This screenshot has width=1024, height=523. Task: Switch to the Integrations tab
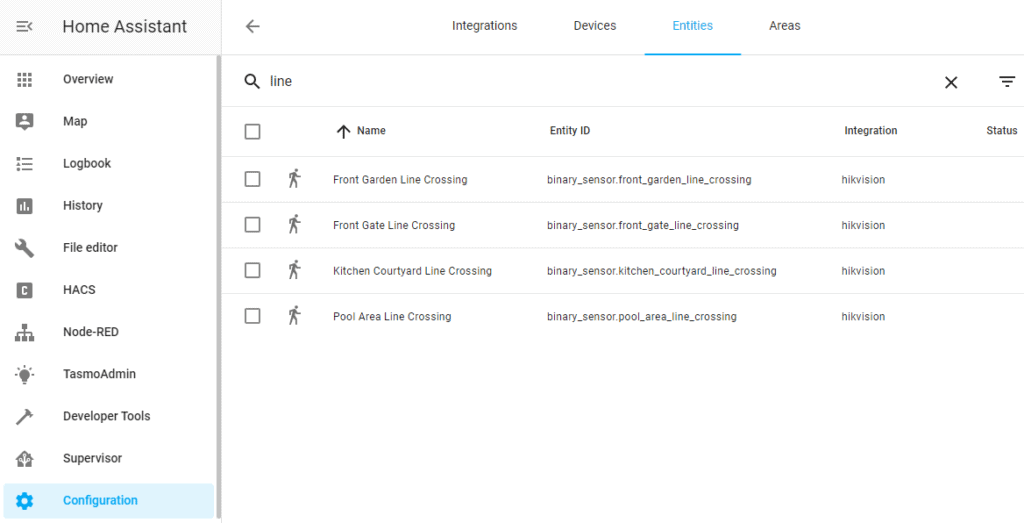(485, 26)
